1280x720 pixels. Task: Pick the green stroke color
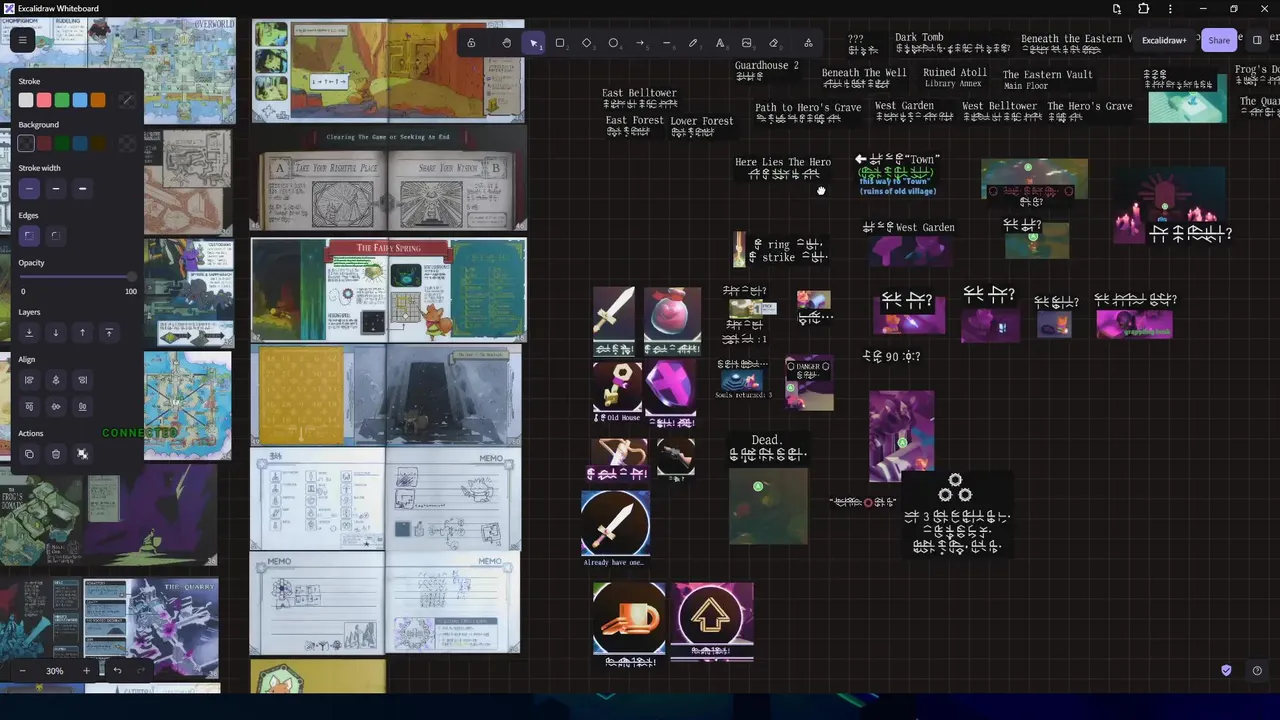click(62, 100)
